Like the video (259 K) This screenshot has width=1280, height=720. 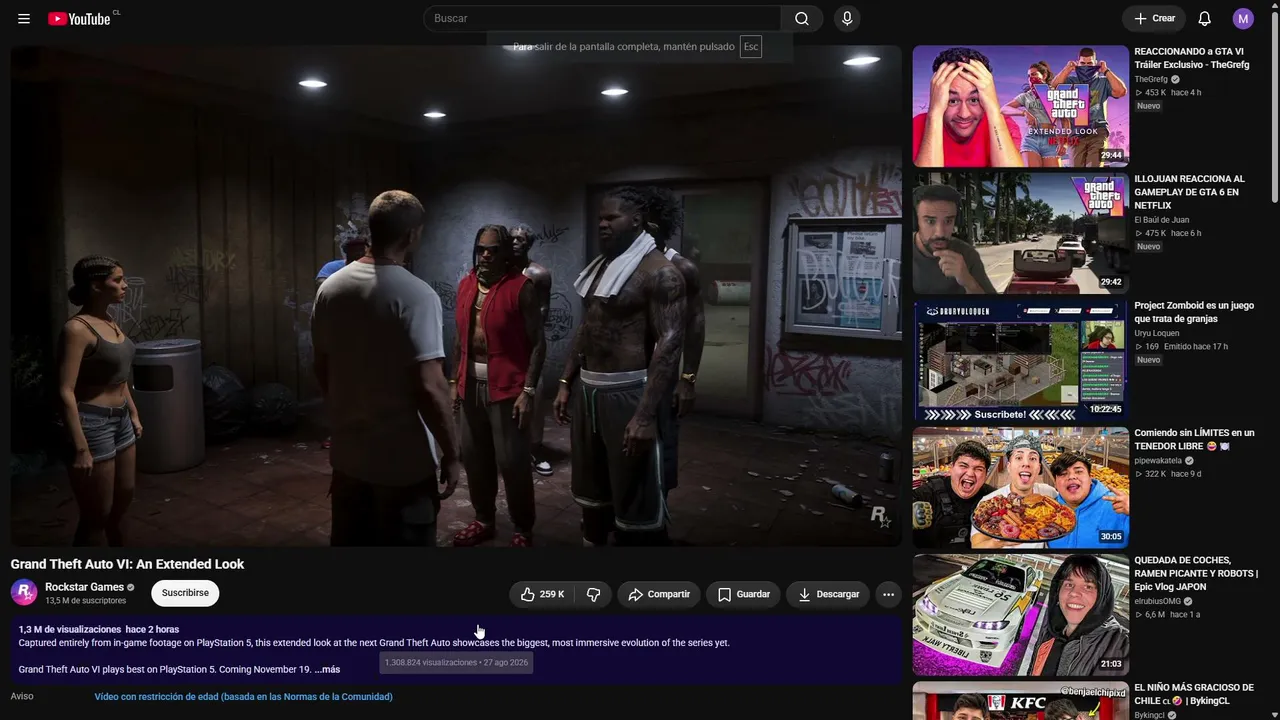(541, 594)
